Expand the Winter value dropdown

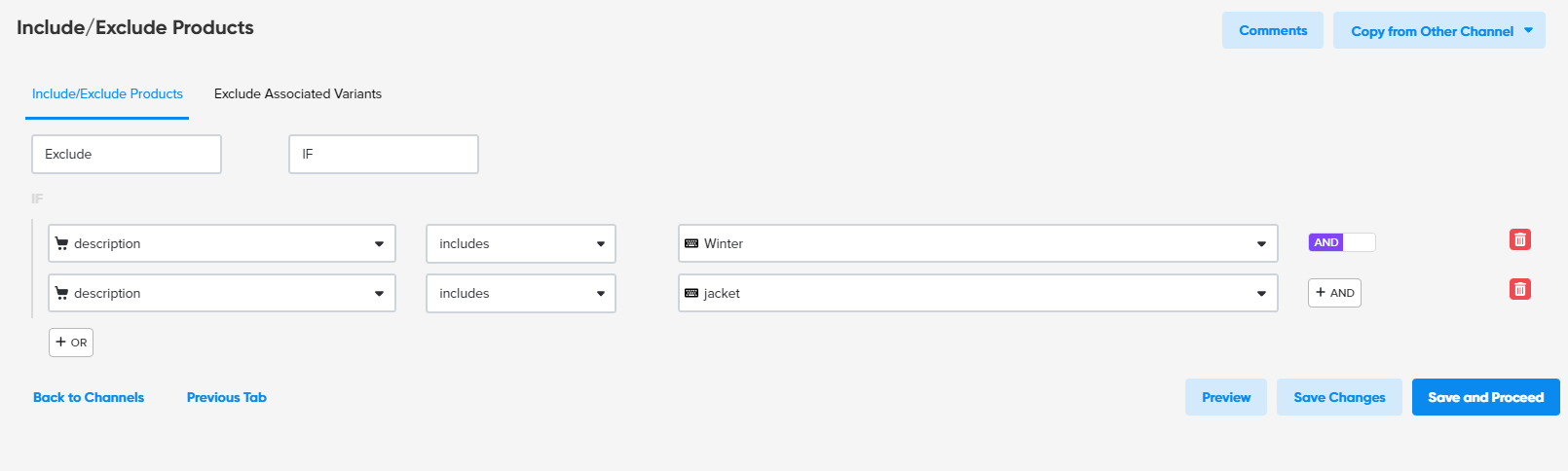pyautogui.click(x=1261, y=243)
